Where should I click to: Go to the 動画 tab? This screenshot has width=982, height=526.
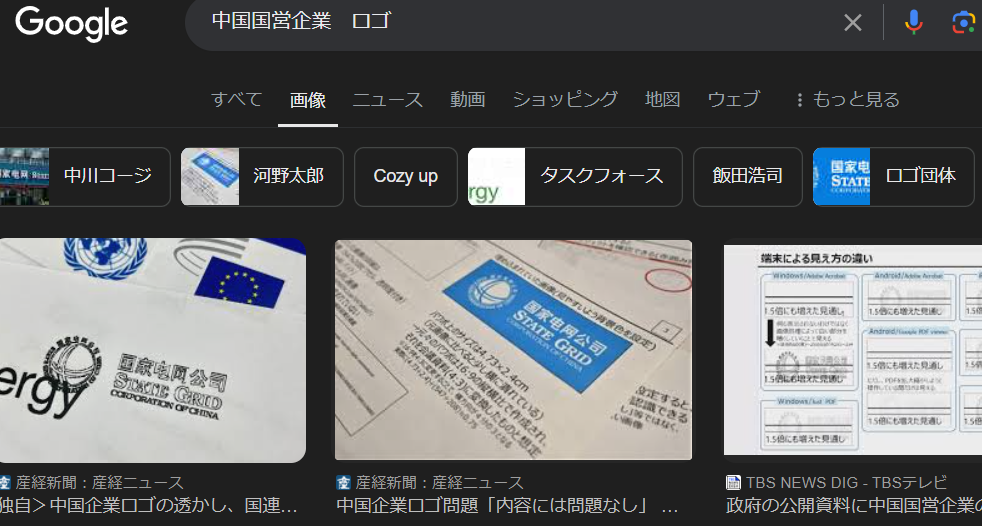468,100
